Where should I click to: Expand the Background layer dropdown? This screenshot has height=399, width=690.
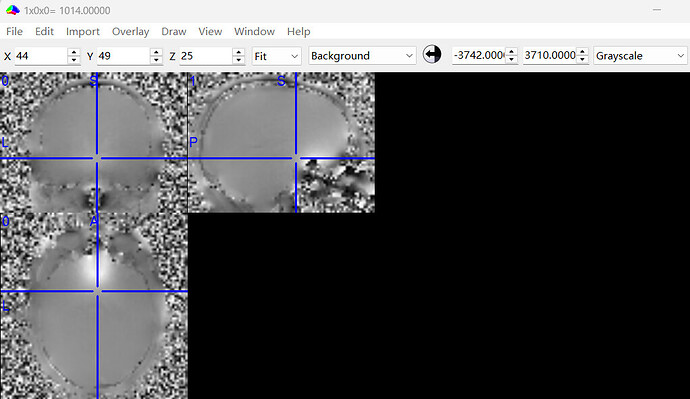(x=362, y=56)
